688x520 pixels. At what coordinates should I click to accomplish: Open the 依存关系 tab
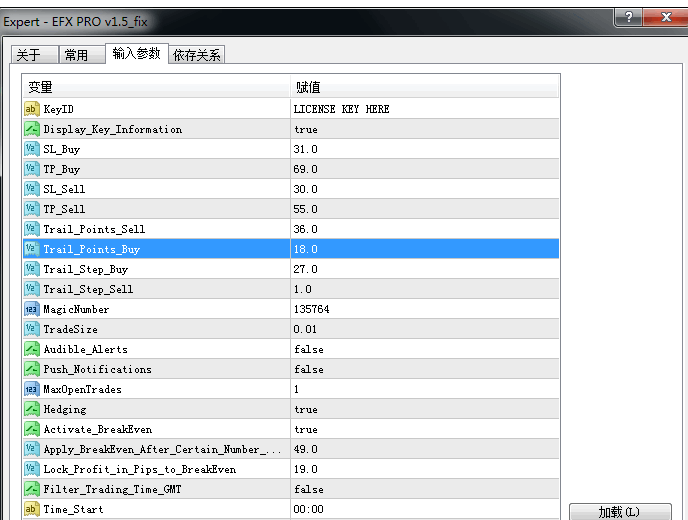tap(197, 55)
